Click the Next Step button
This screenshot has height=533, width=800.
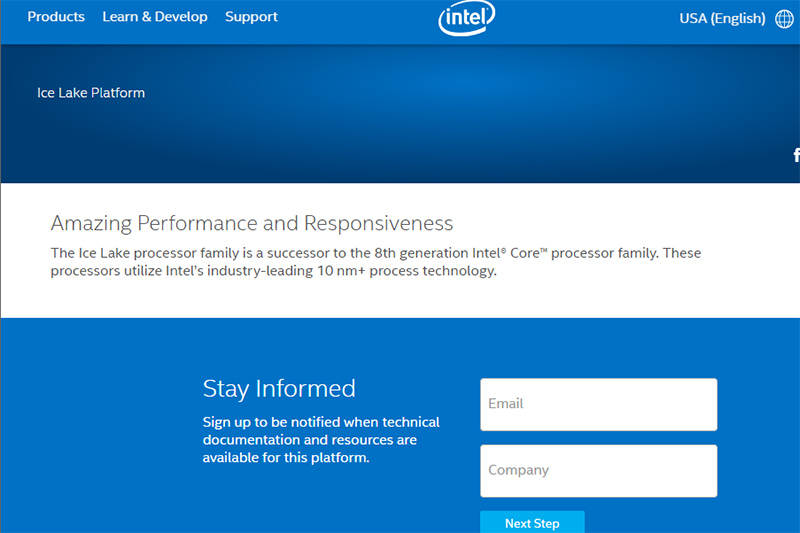(x=532, y=522)
